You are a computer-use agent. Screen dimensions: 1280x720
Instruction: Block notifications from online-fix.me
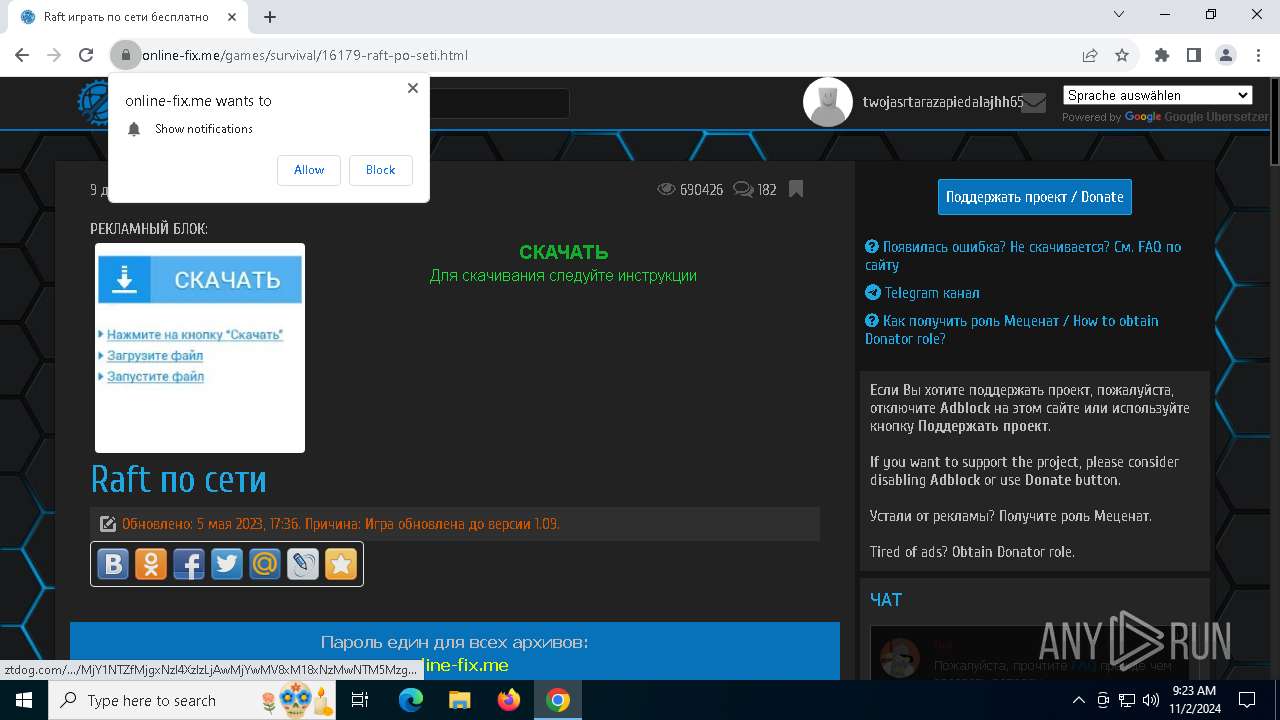[380, 170]
